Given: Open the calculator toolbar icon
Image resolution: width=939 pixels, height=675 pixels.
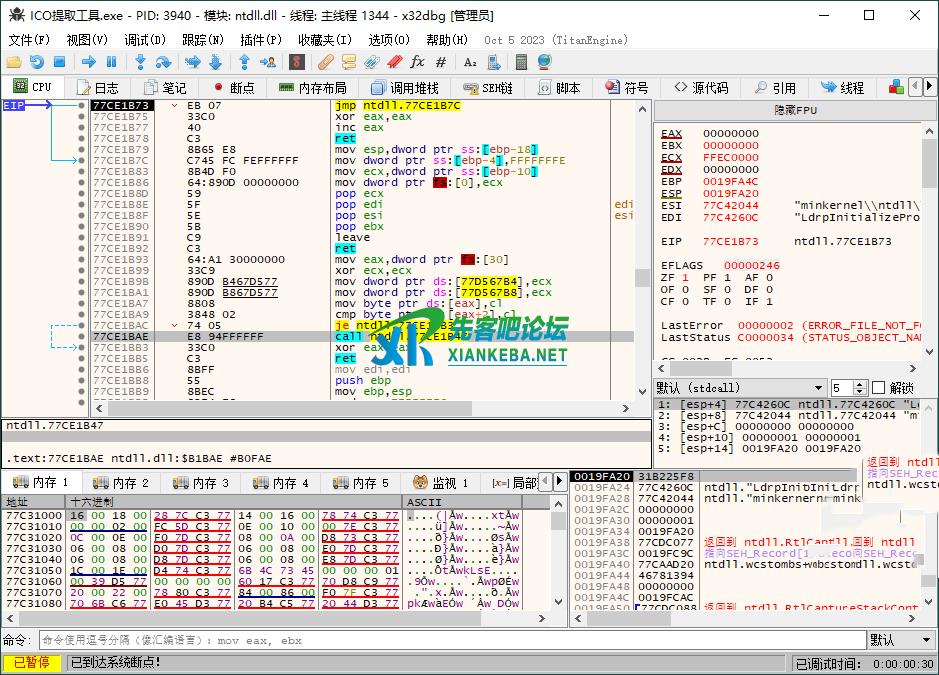Looking at the screenshot, I should (521, 62).
